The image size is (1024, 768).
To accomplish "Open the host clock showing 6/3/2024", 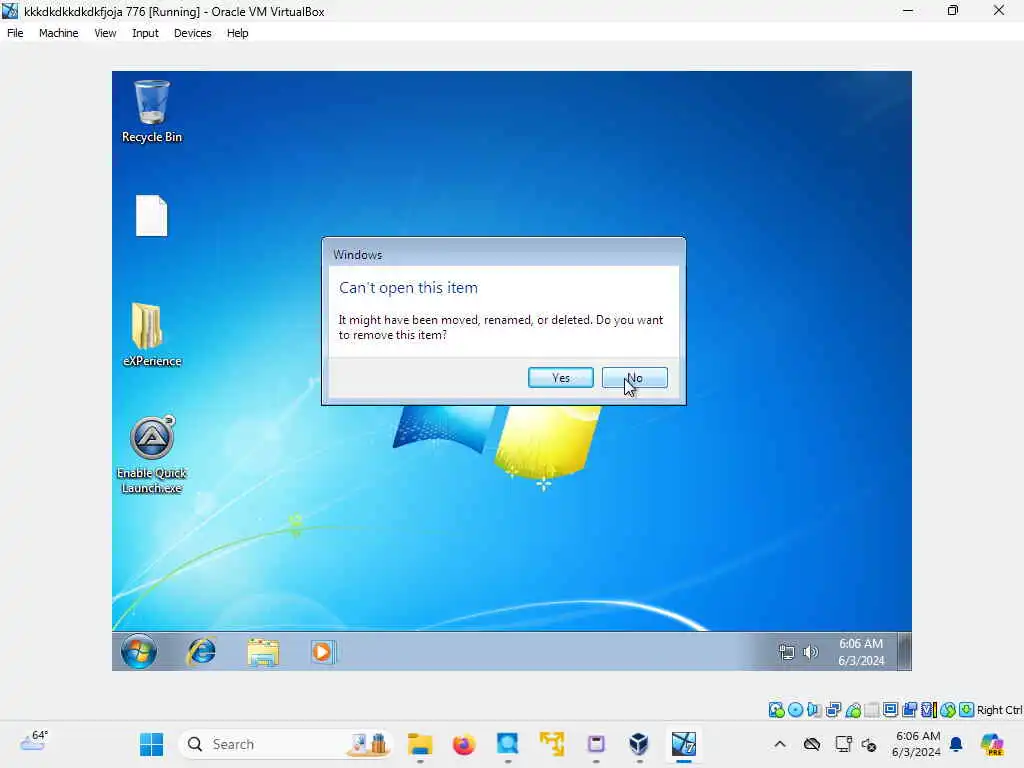I will tap(916, 744).
